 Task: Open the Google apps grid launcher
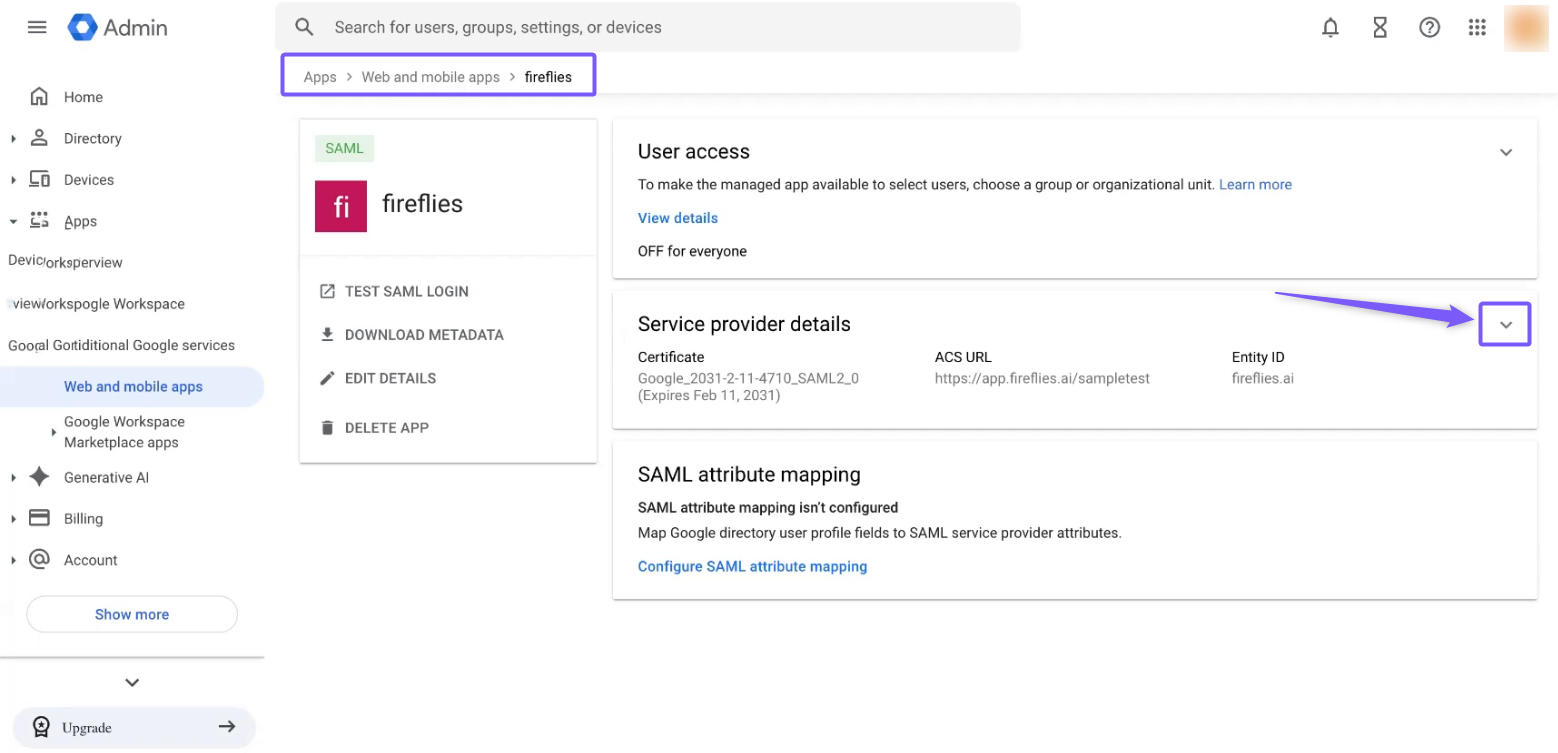(1477, 28)
